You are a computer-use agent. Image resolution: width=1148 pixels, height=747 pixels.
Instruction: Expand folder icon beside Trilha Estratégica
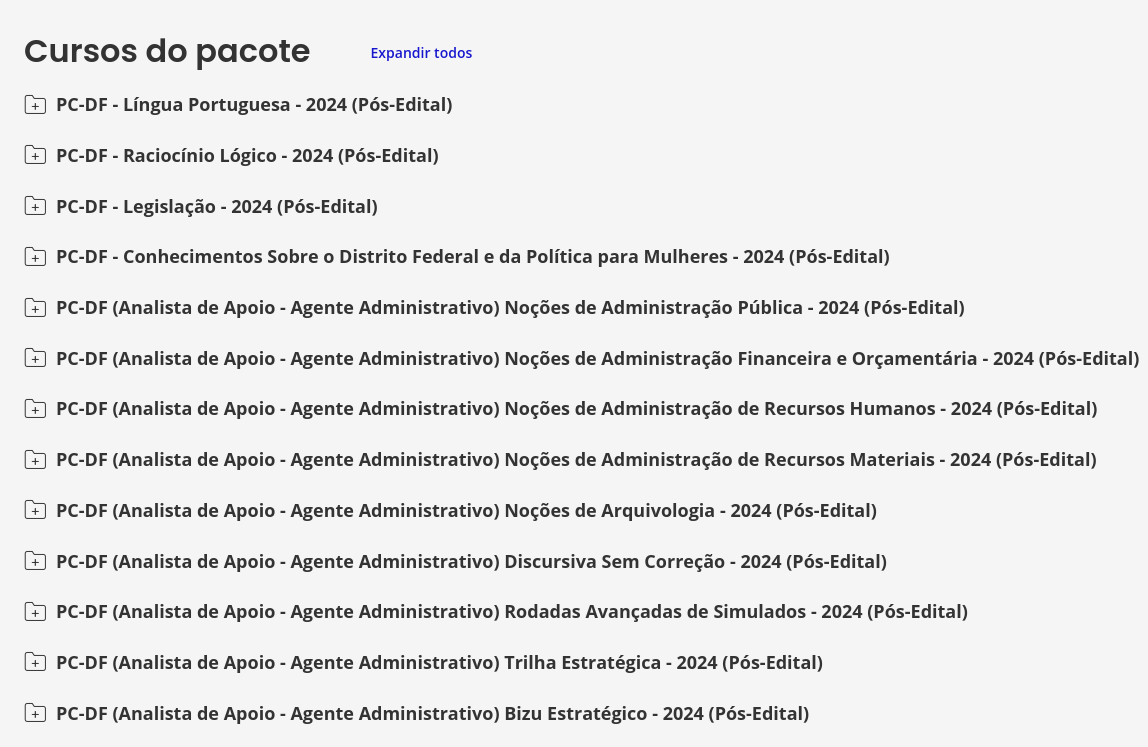coord(35,663)
